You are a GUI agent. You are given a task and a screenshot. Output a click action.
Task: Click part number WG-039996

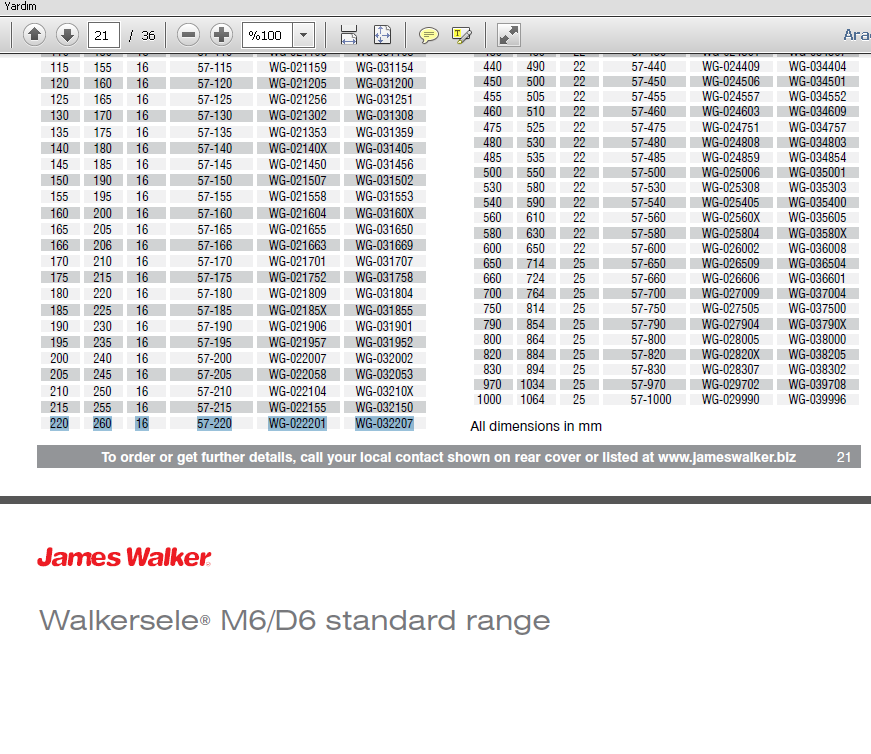(817, 400)
